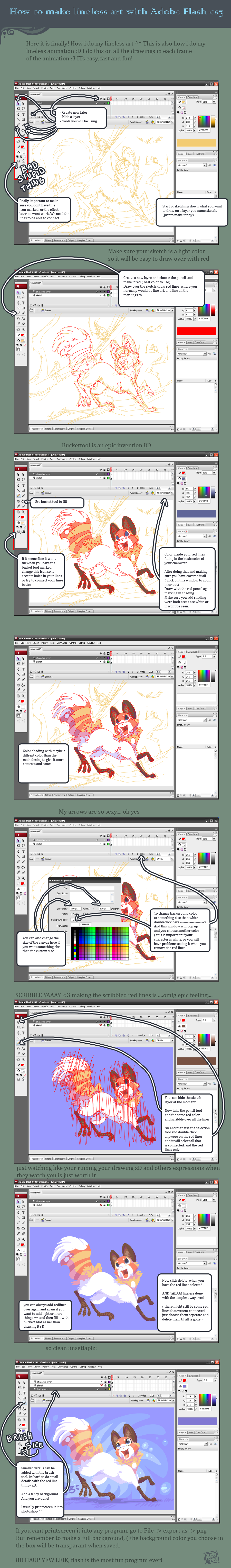
Task: Pick the Eraser tool in the second Flash window
Action: (23, 324)
